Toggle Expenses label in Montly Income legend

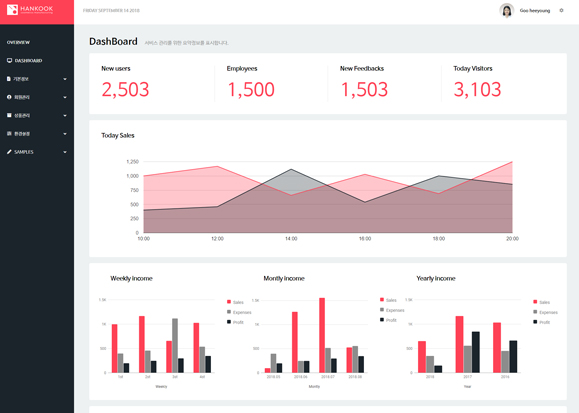395,310
